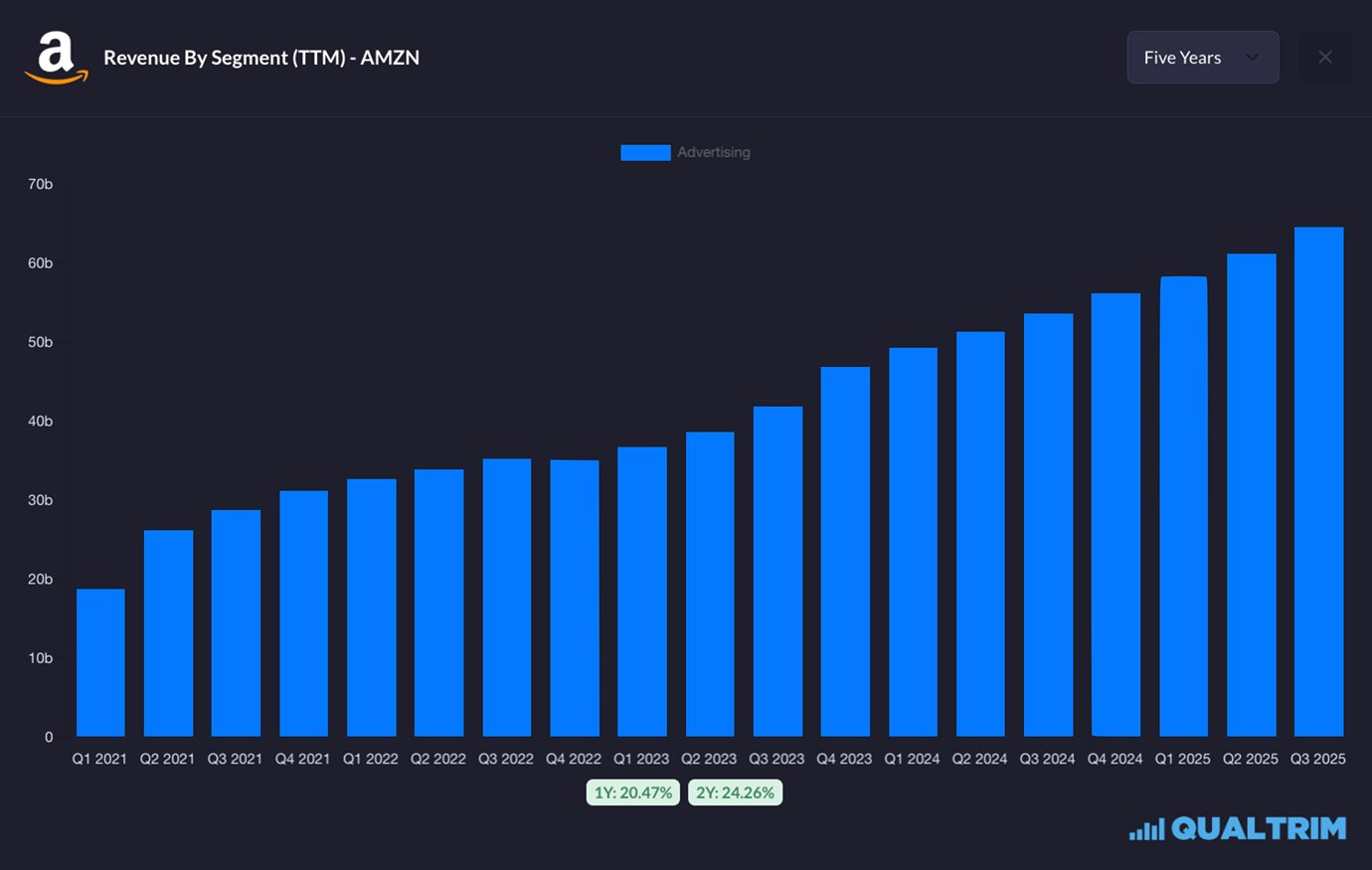Viewport: 1372px width, 870px height.
Task: Click the 1Y: 20.47% growth badge
Action: click(632, 791)
